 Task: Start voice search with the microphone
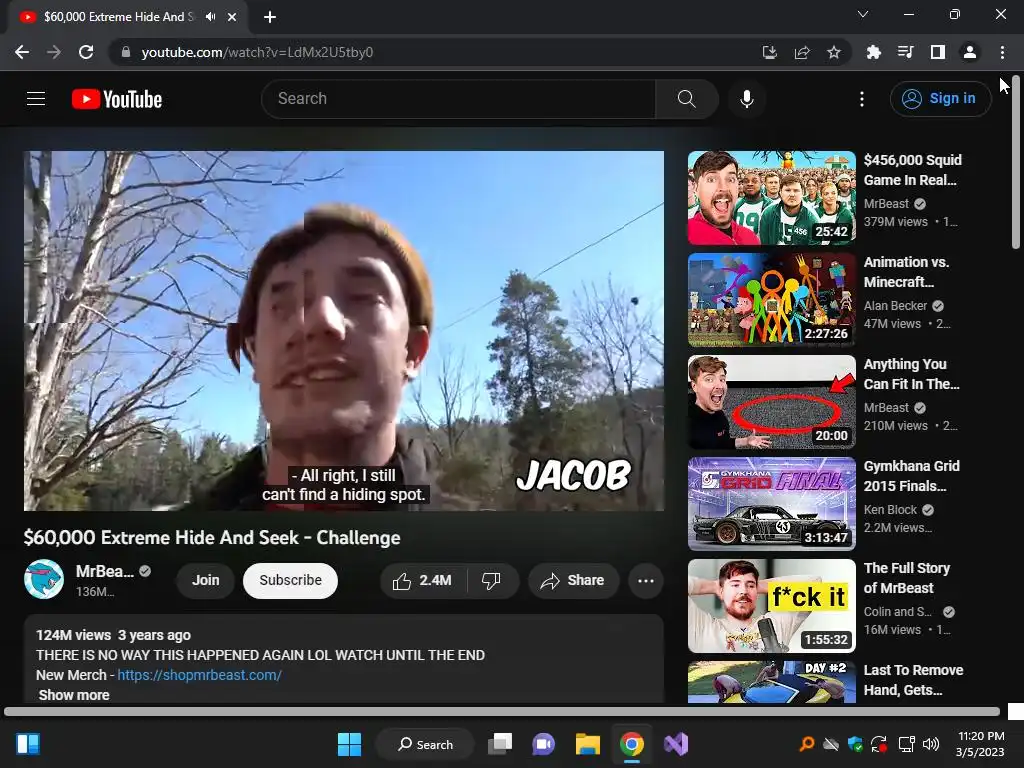coord(747,99)
